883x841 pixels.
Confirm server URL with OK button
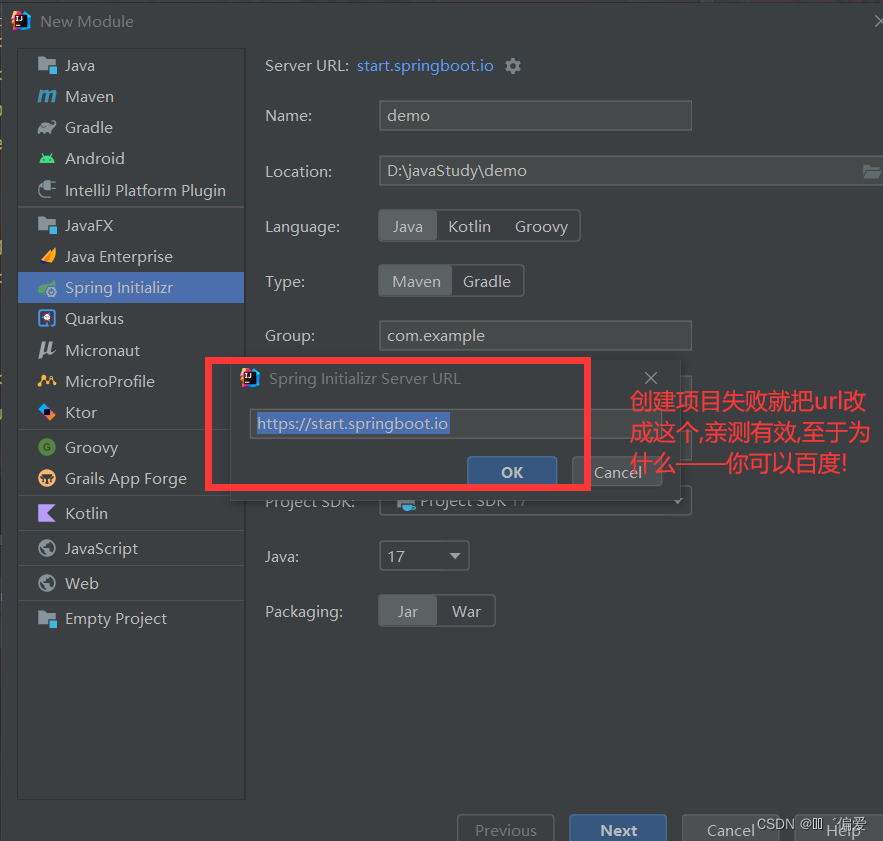512,472
